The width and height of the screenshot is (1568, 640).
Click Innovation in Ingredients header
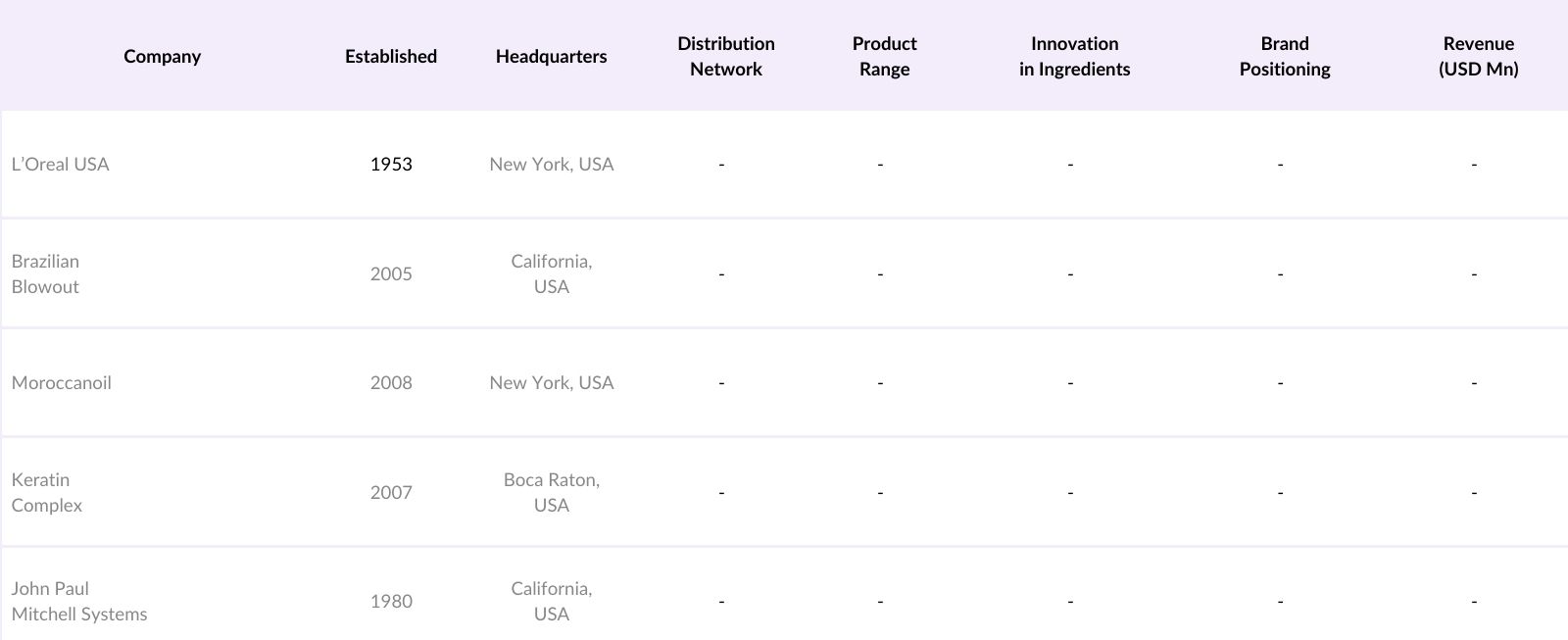[1074, 57]
